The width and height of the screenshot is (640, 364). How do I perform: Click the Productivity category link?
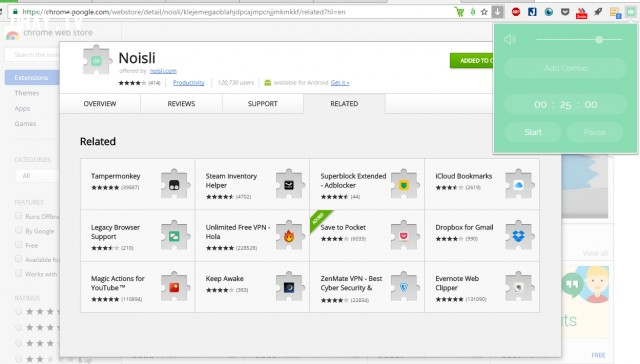tap(189, 82)
